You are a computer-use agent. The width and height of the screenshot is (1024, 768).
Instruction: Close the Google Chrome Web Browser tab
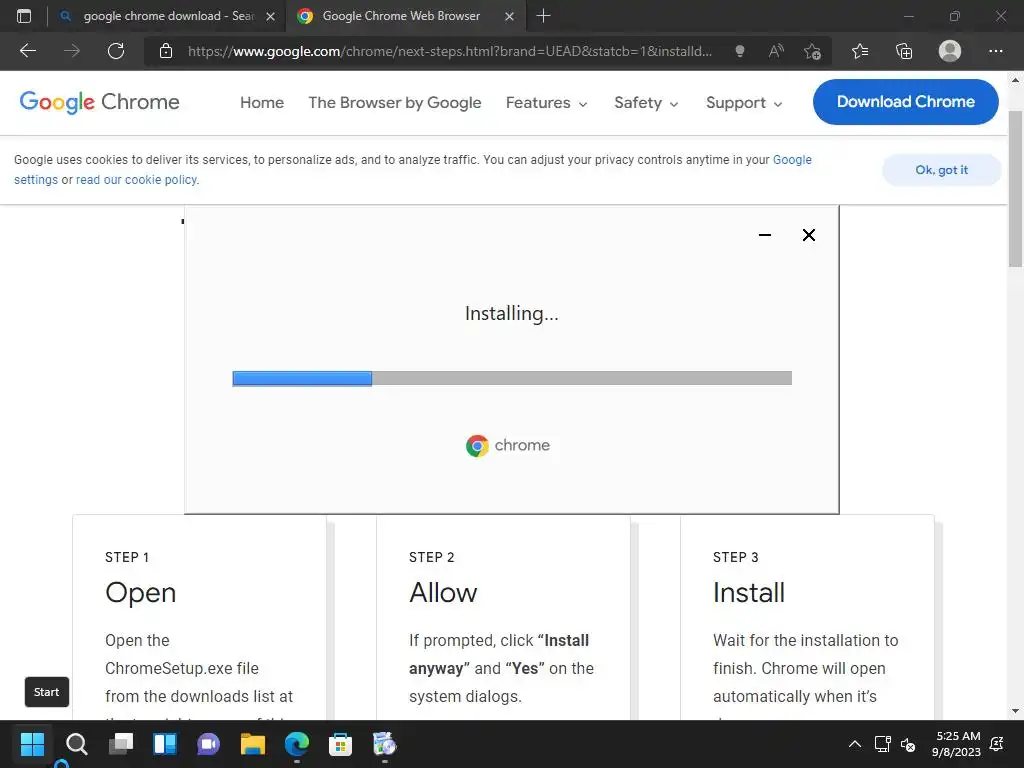[x=510, y=16]
